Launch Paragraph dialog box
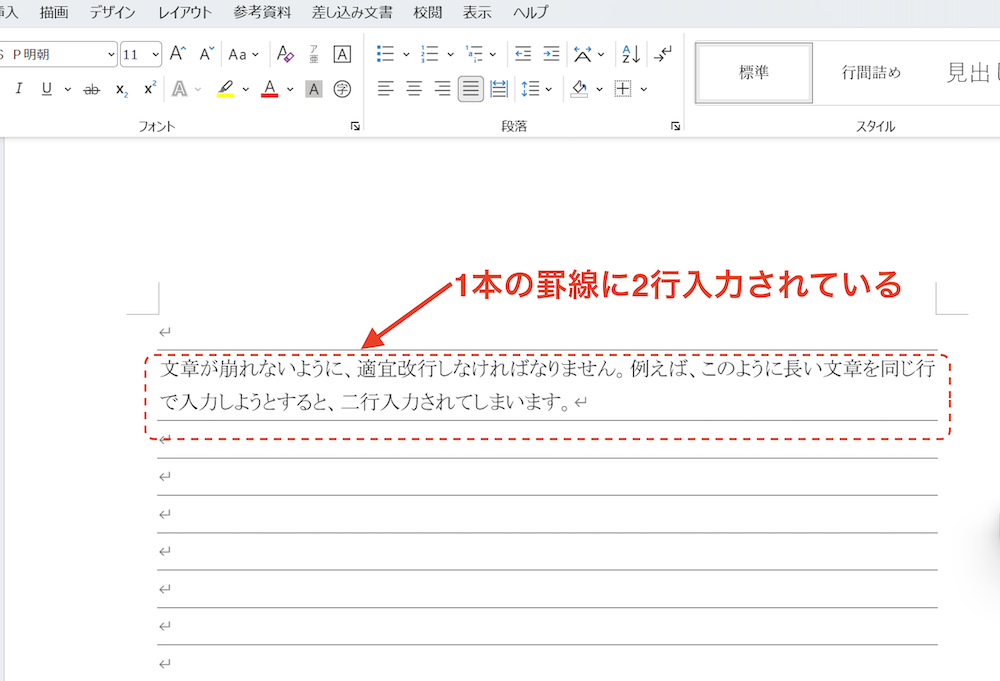This screenshot has width=1000, height=681. (x=675, y=126)
